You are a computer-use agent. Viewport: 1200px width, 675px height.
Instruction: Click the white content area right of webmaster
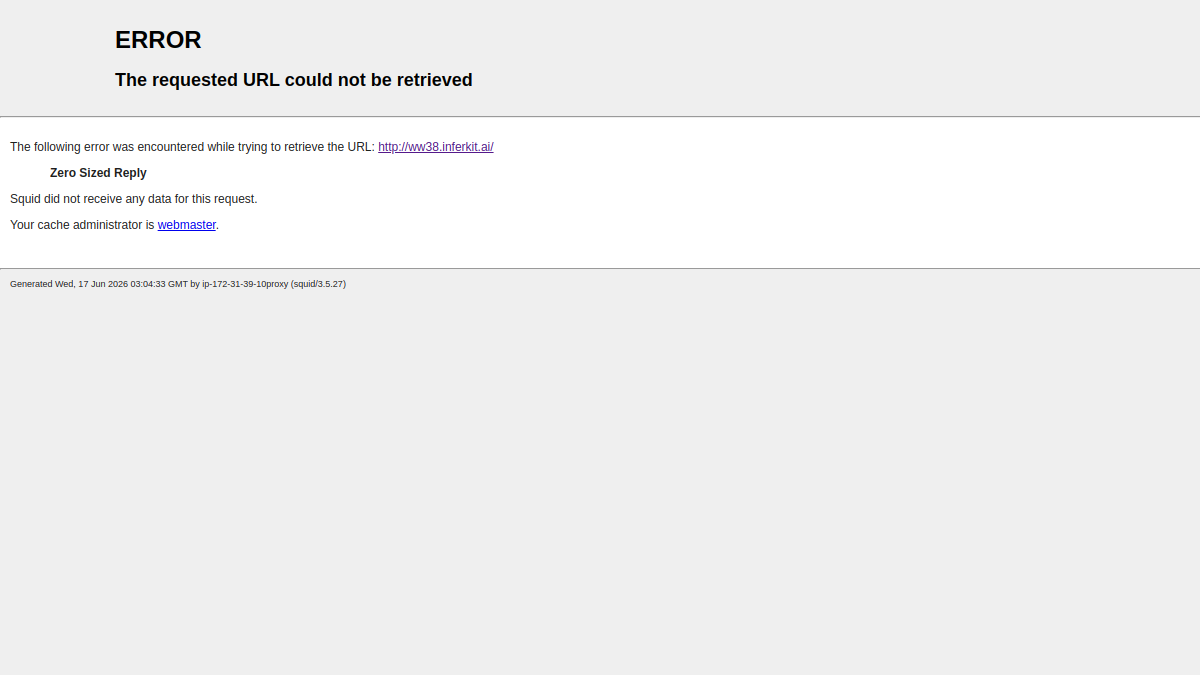(x=700, y=225)
